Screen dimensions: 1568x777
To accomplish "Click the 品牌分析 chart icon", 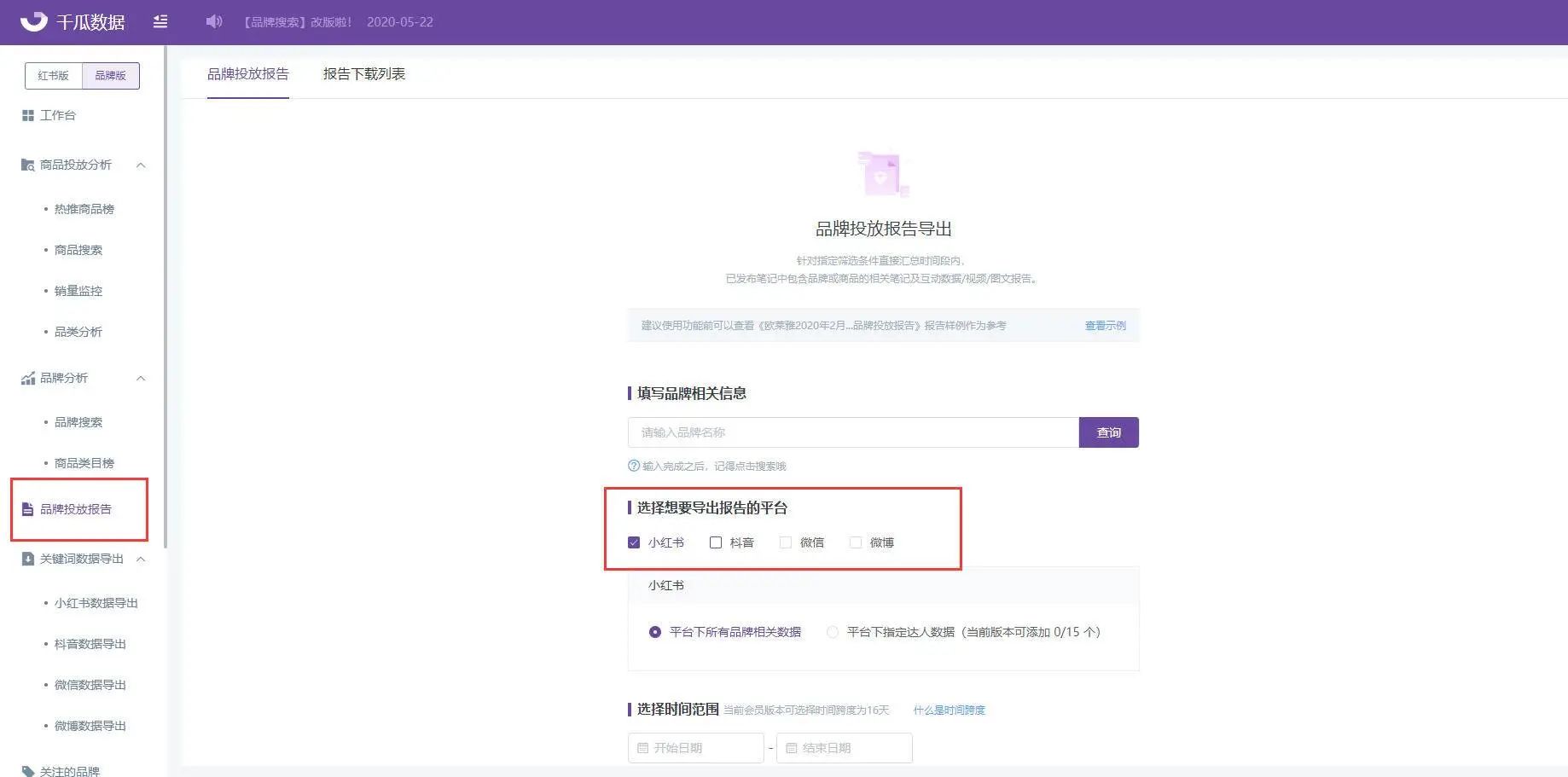I will (x=28, y=378).
